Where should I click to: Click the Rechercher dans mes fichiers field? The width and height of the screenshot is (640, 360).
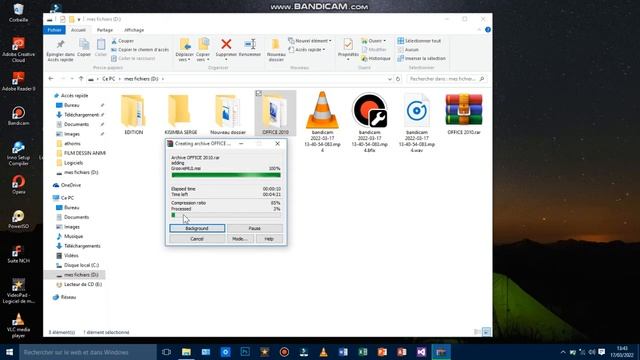click(x=446, y=79)
